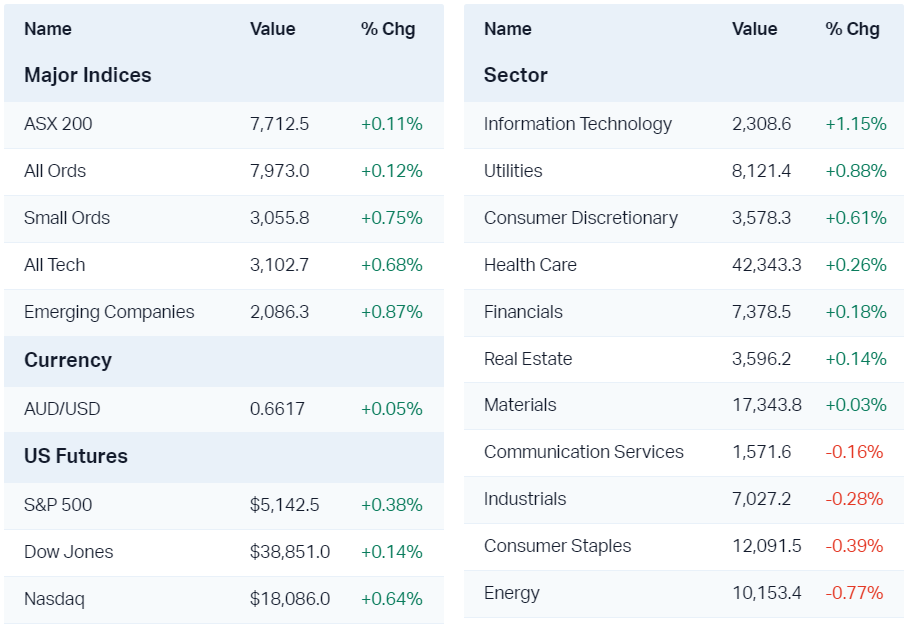The height and width of the screenshot is (628, 909).
Task: Click the Health Care sector name
Action: click(530, 265)
